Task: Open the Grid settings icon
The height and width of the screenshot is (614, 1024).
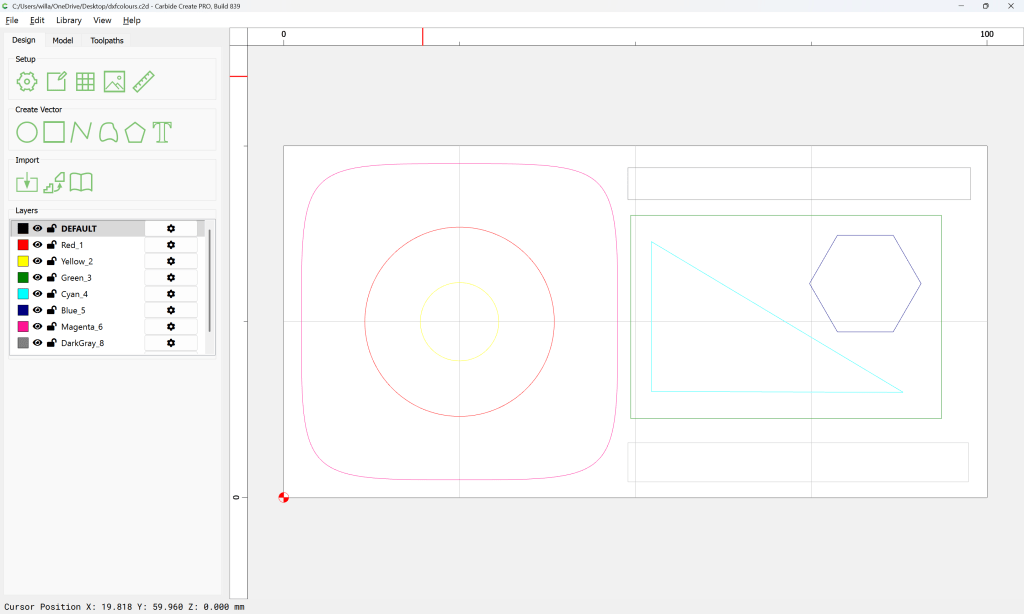Action: [85, 82]
